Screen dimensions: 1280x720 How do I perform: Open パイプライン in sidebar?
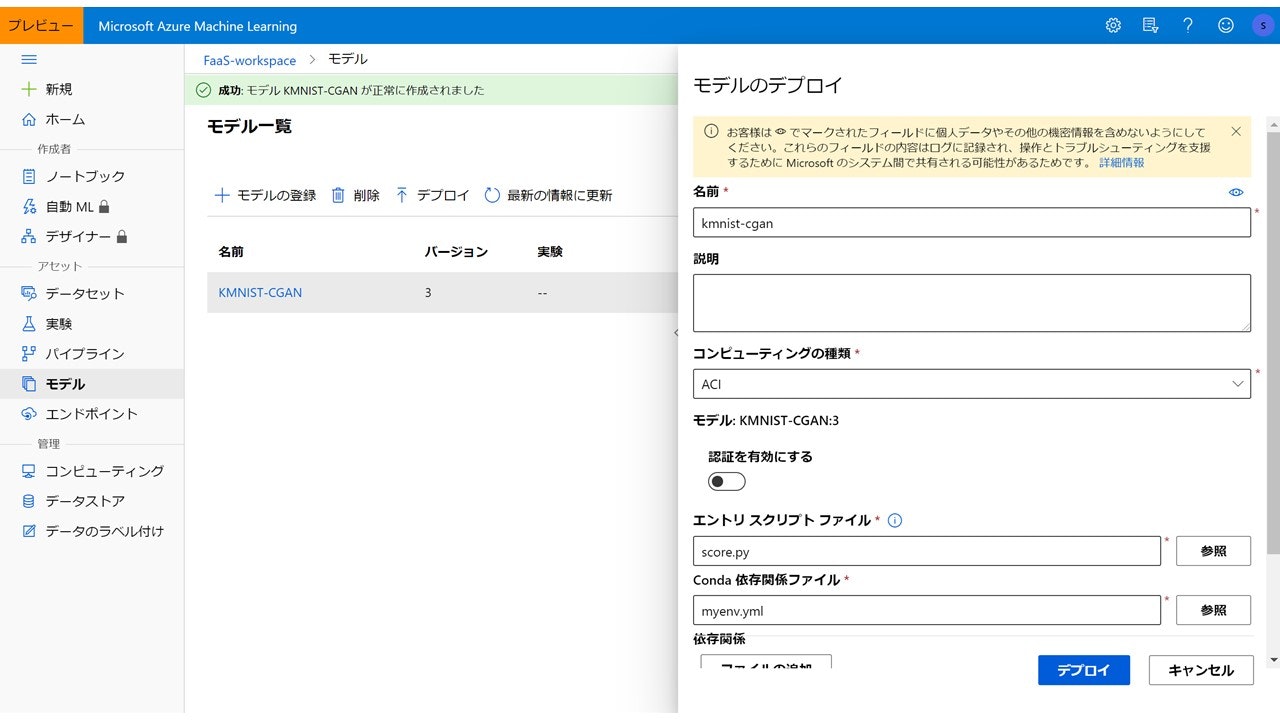coord(73,354)
